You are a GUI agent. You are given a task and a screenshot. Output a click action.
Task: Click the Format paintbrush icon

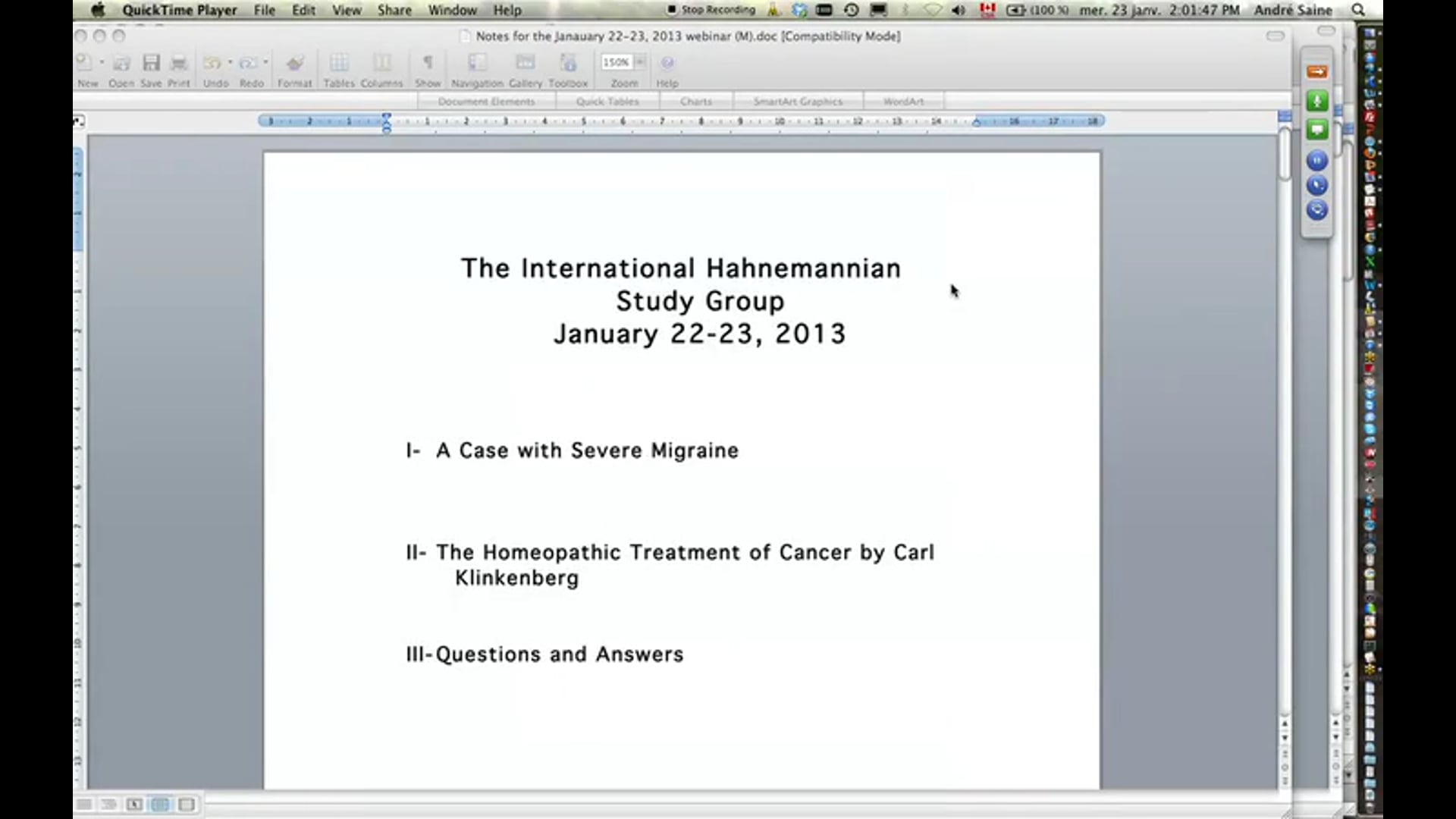(295, 64)
